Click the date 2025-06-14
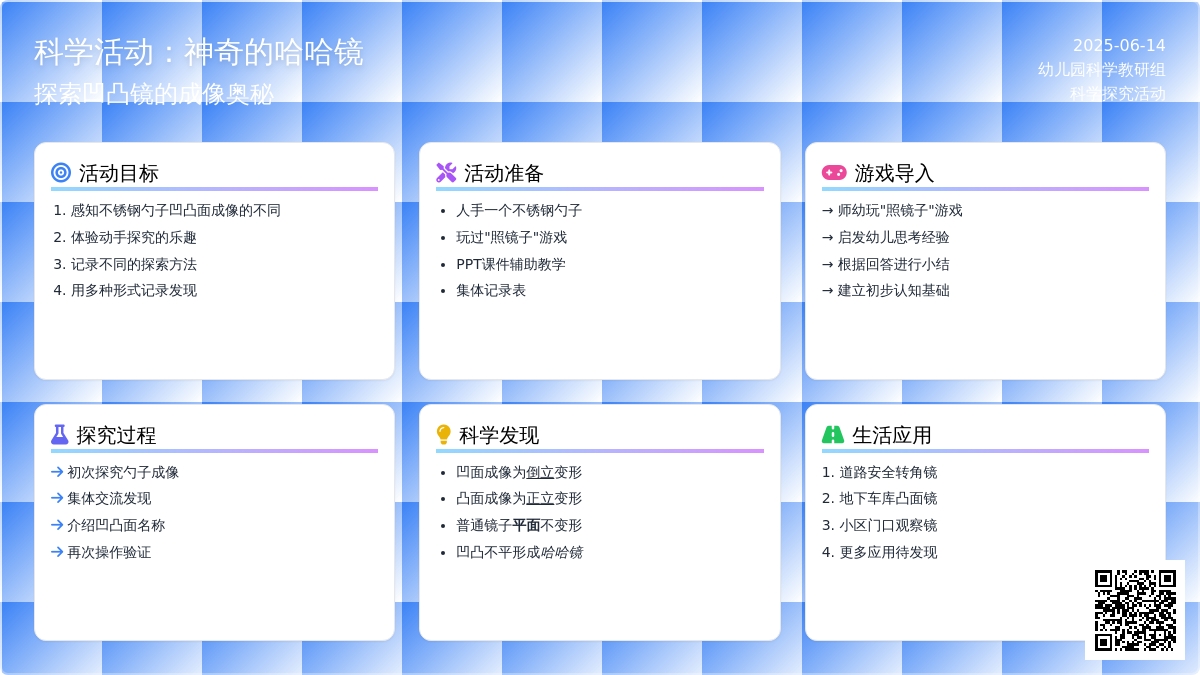 click(1119, 46)
